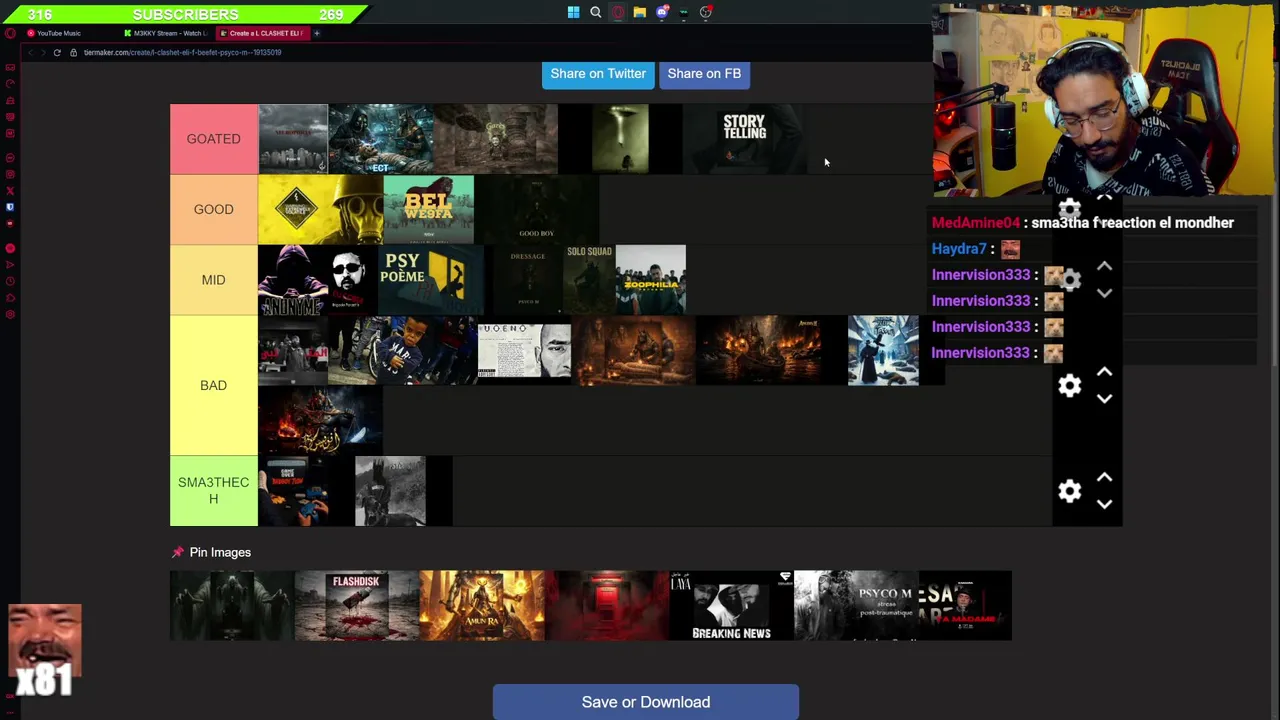
Task: Pick GOOD BOY cover thumbnail
Action: [537, 209]
